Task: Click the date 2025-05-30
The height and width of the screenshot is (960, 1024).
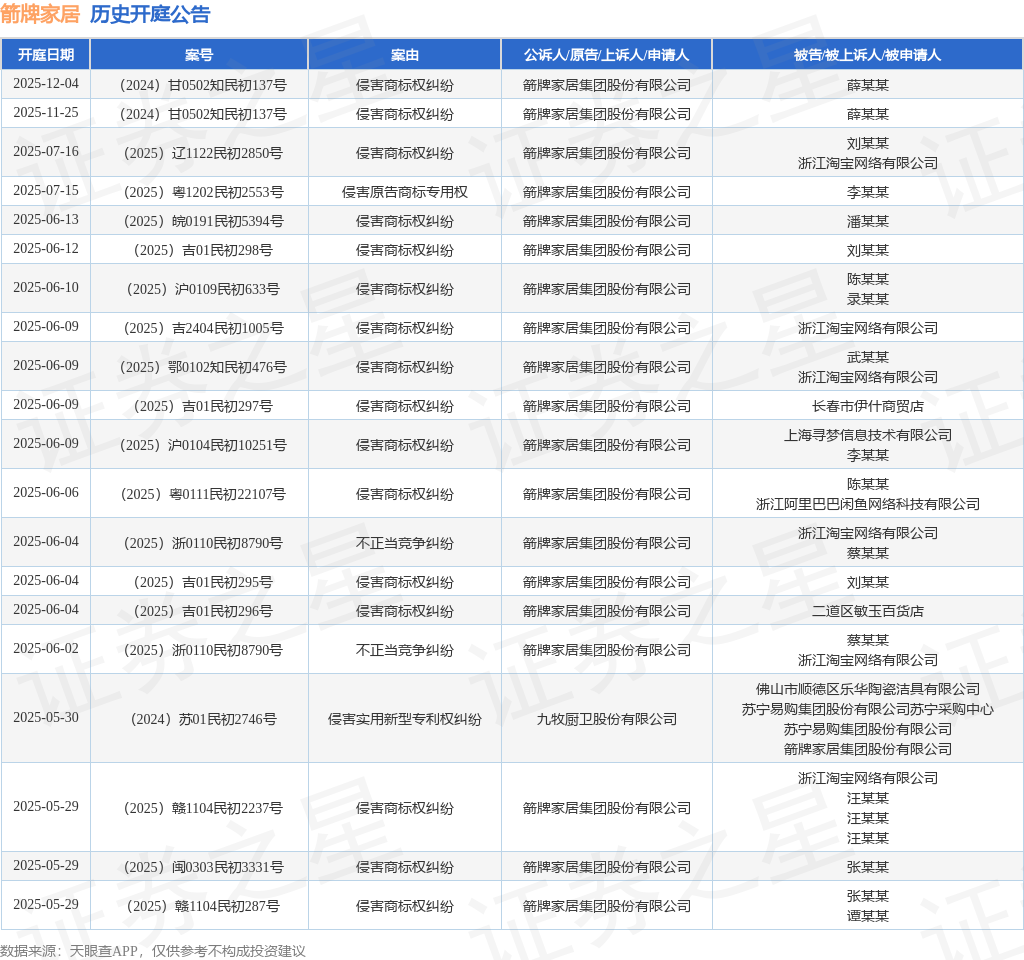Action: 46,718
